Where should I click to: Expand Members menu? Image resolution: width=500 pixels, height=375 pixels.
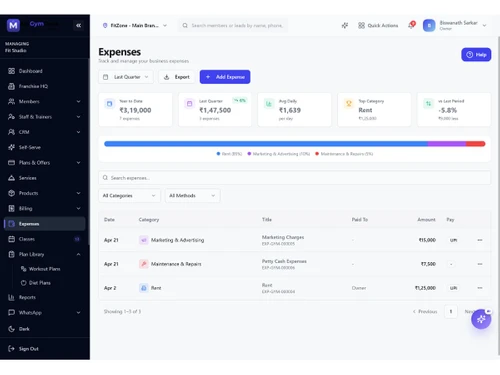pos(45,101)
